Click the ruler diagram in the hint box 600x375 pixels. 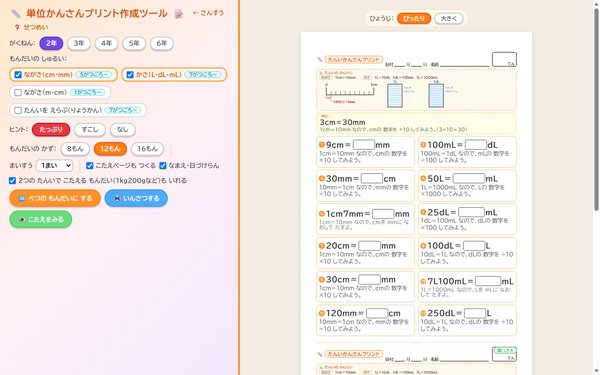coord(350,92)
